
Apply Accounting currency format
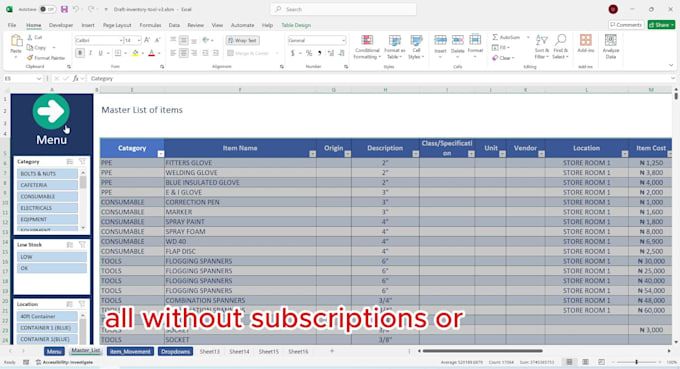[x=293, y=53]
